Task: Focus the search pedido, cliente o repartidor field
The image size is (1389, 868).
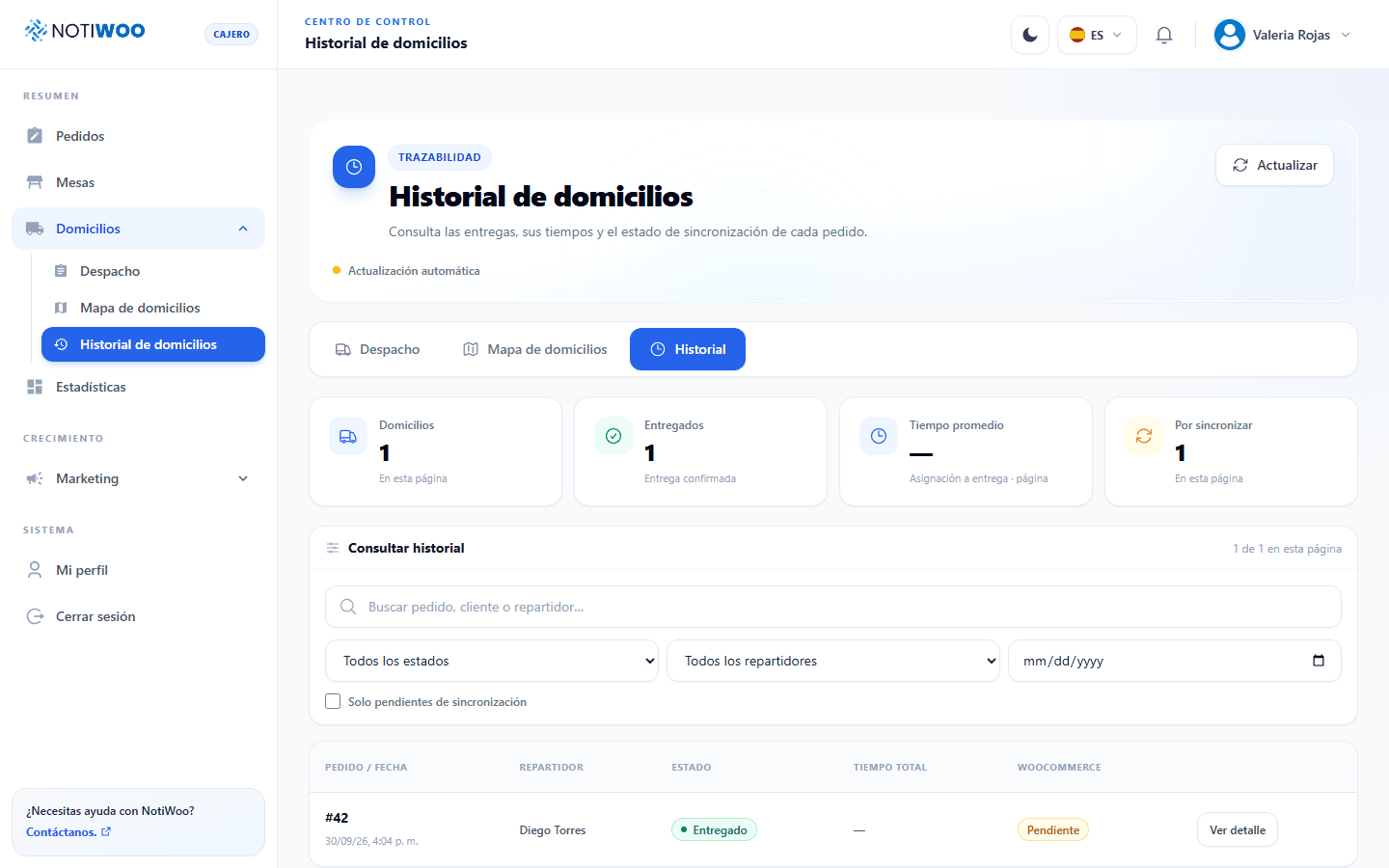Action: (x=833, y=607)
